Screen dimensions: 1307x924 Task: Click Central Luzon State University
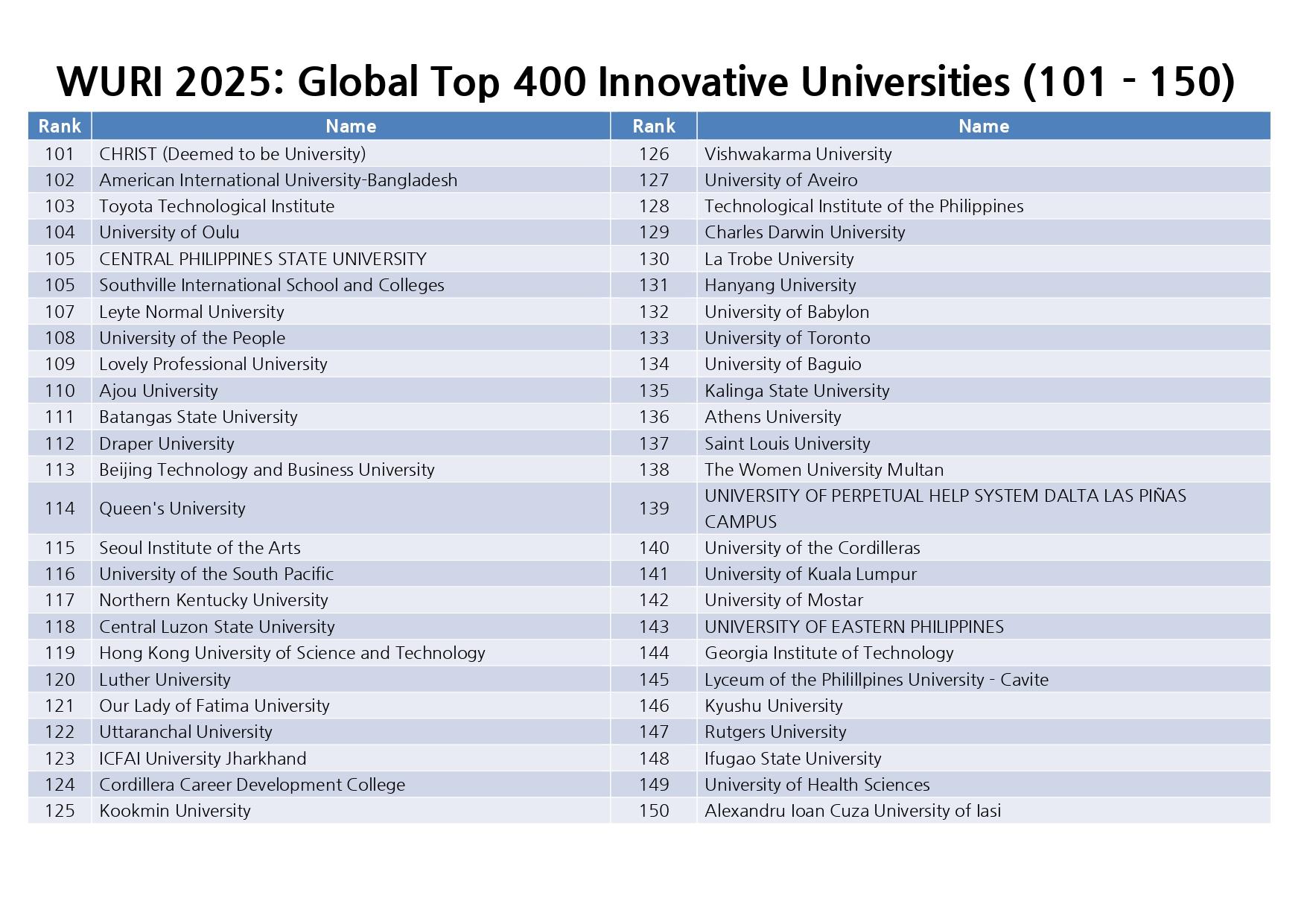coord(217,627)
